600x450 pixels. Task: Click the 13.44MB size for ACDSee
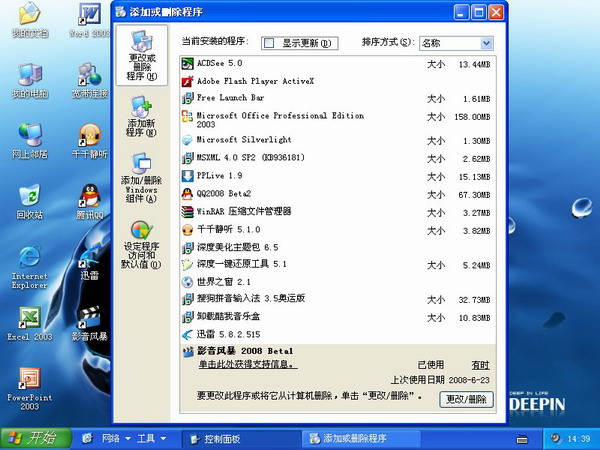(x=474, y=64)
